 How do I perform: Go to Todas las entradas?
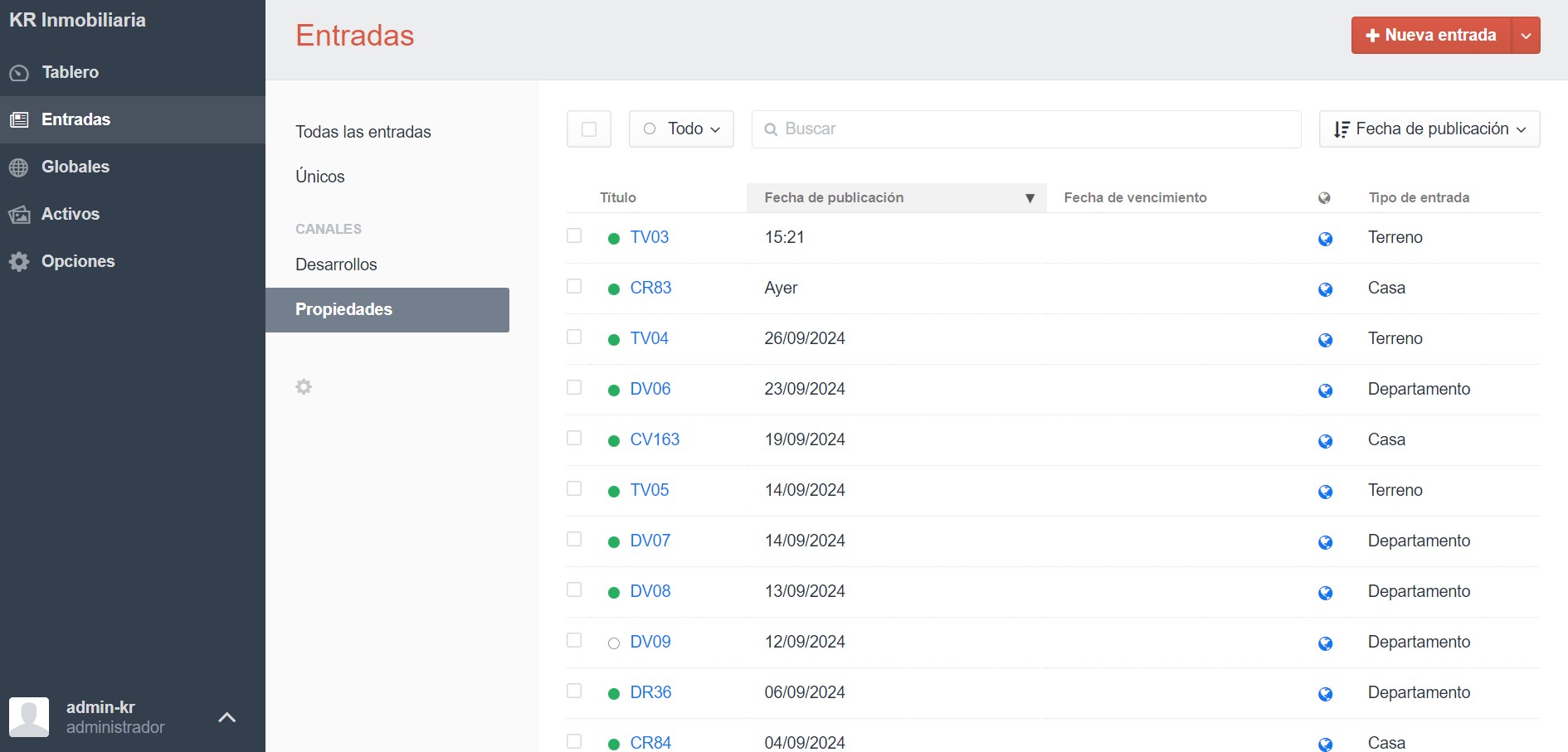363,132
